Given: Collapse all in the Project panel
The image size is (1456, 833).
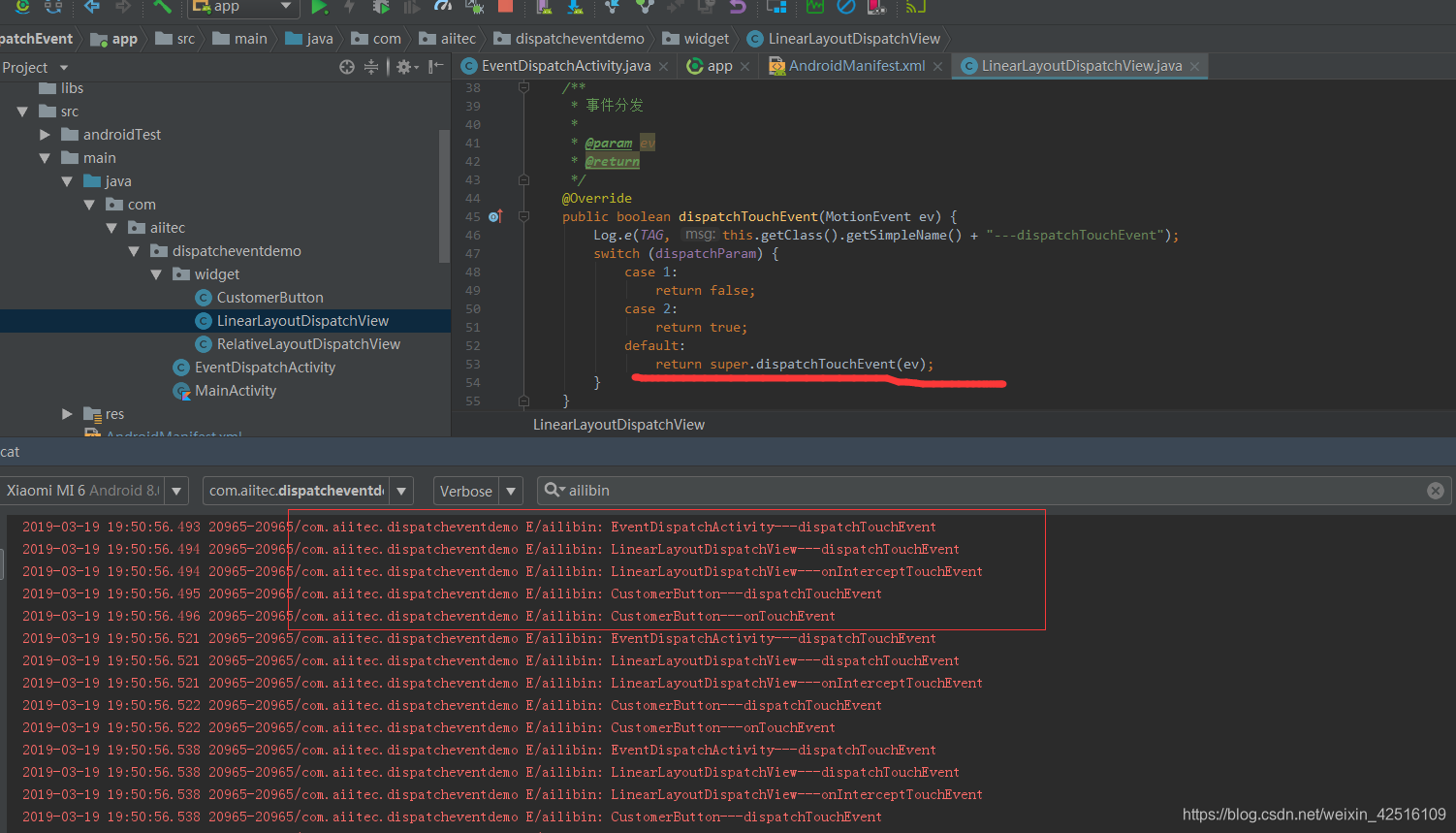Looking at the screenshot, I should pos(371,67).
